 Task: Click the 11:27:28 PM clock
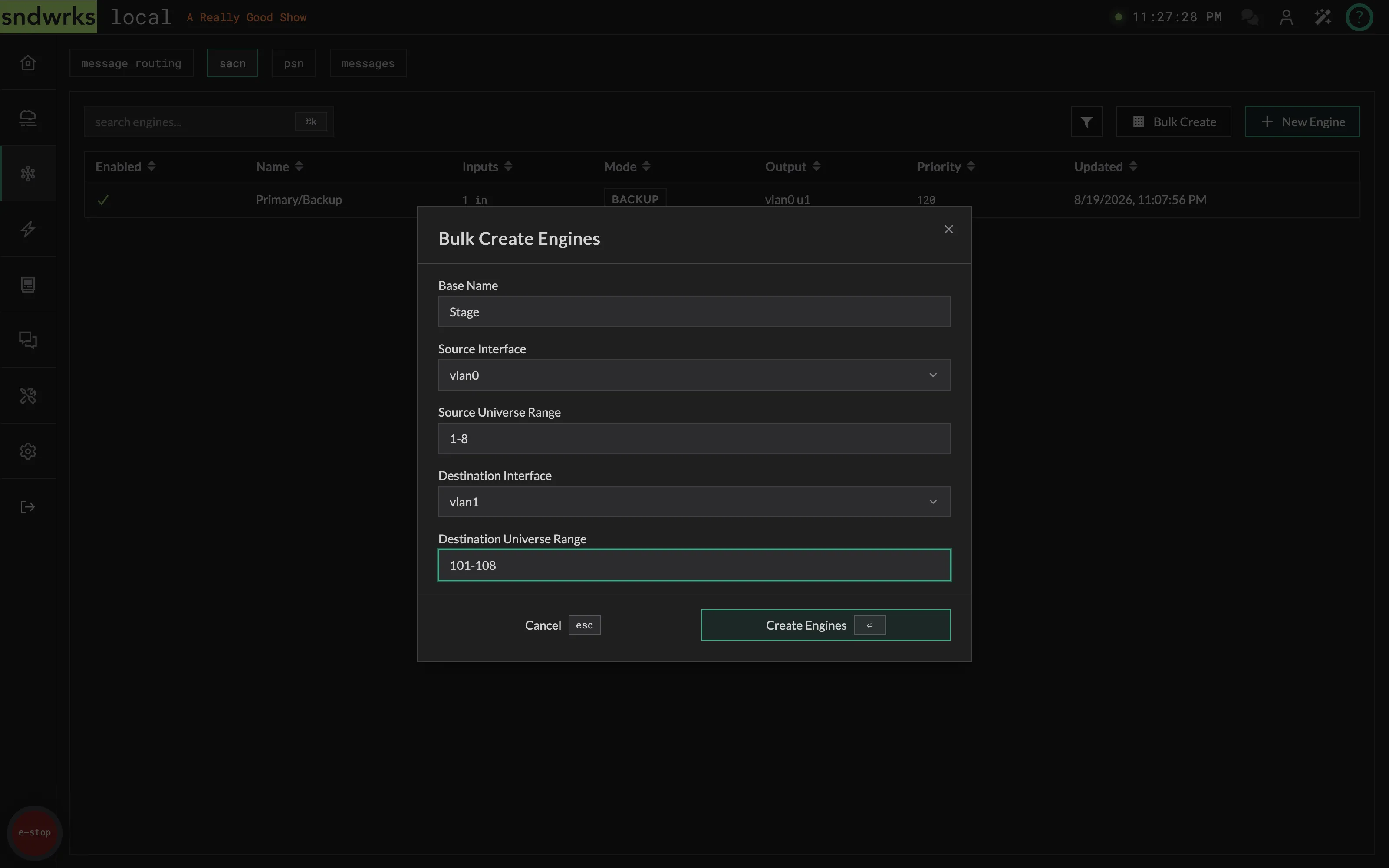tap(1177, 16)
